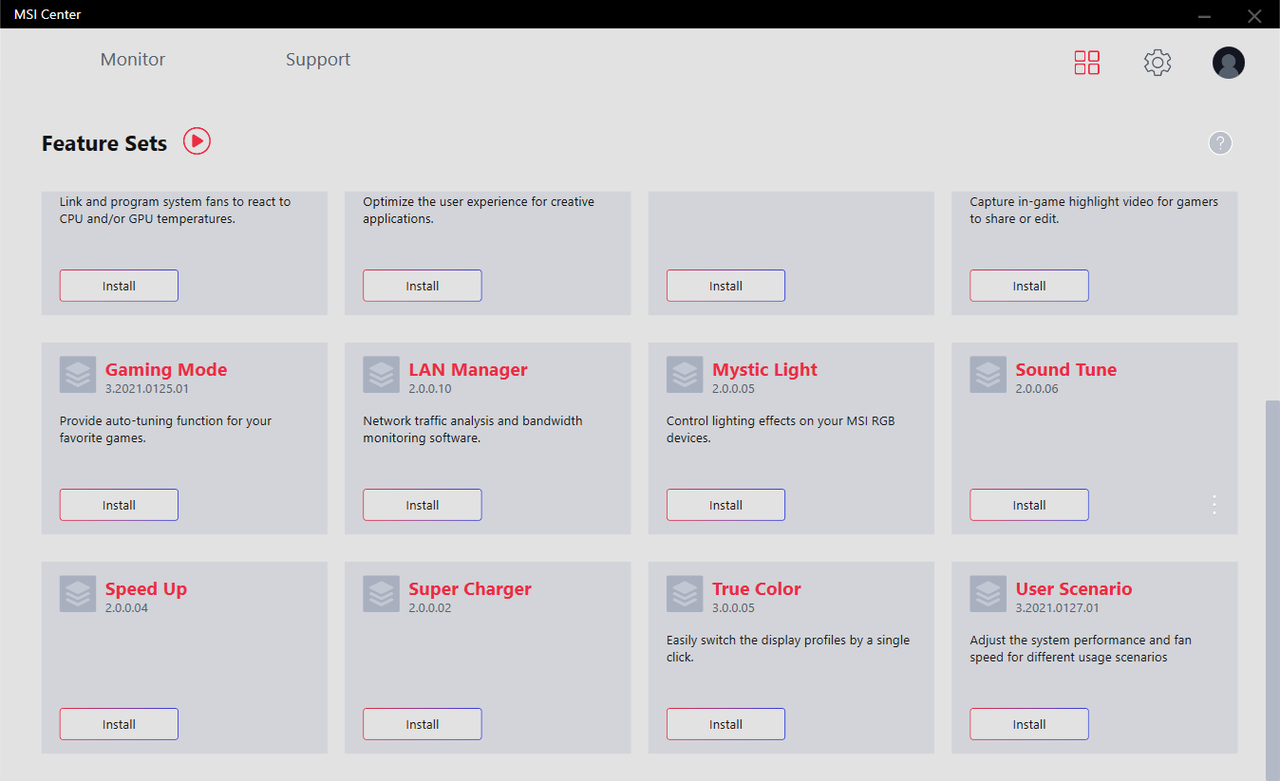
Task: Install the Super Charger feature
Action: 422,724
